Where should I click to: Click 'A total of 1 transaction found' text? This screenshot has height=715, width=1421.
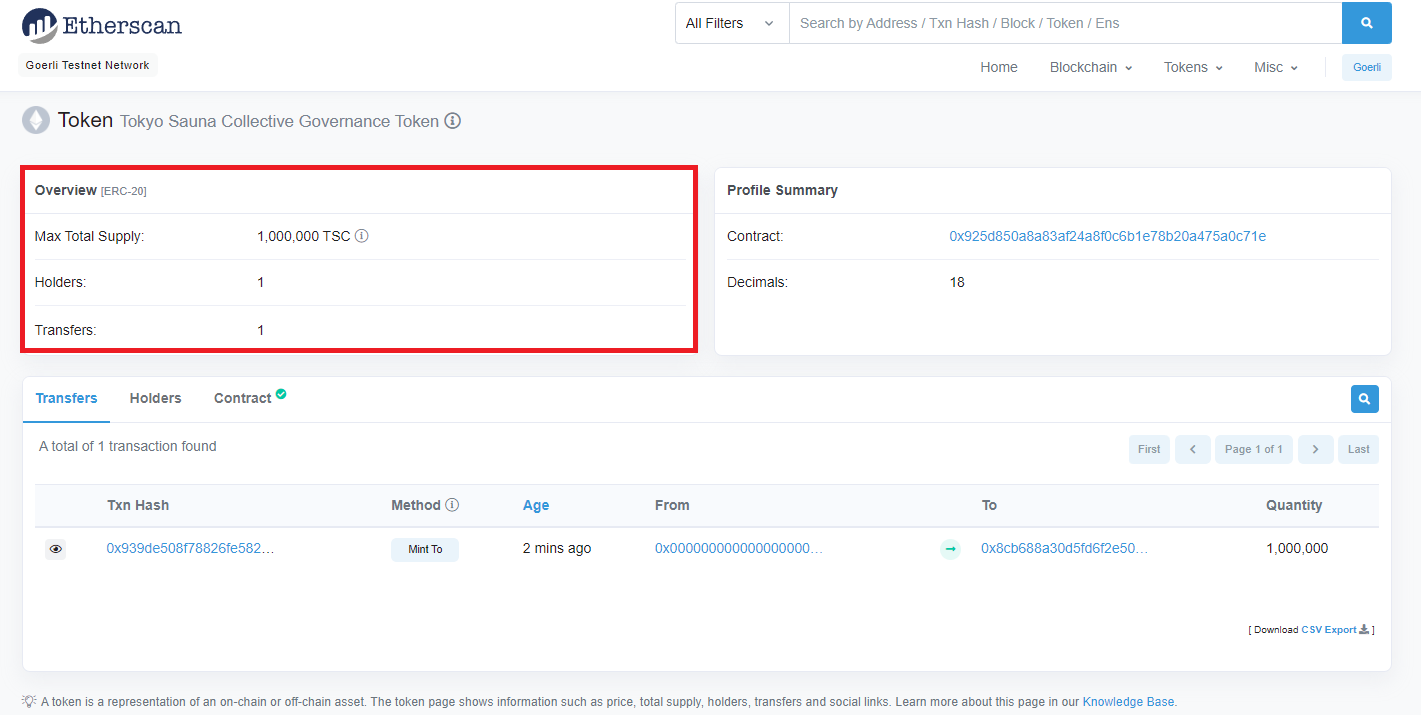point(128,446)
